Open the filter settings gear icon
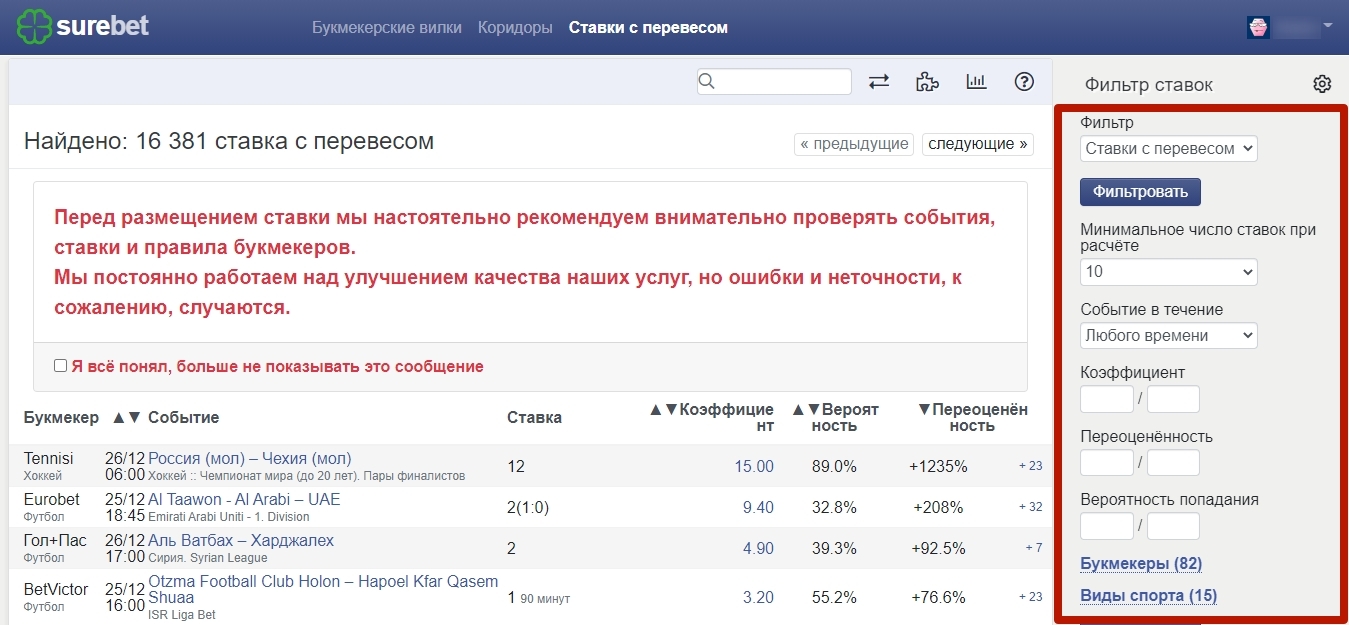 click(1322, 84)
